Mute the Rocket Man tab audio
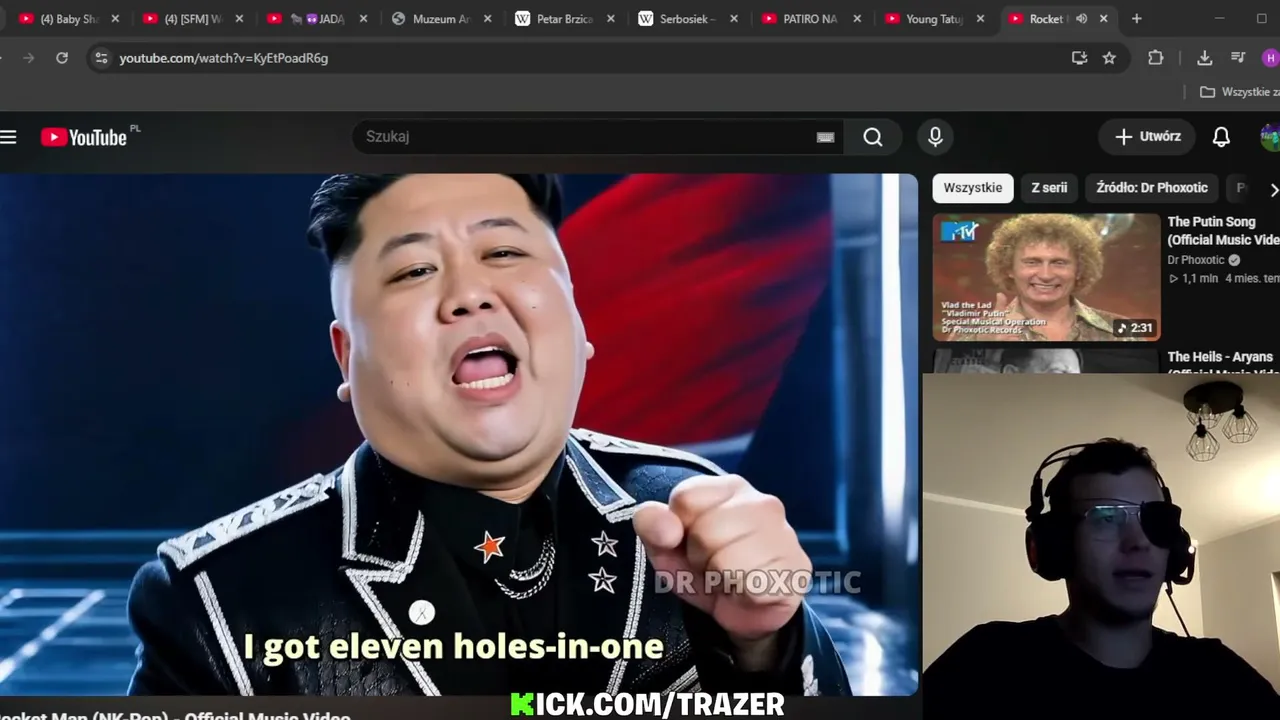 [x=1081, y=19]
